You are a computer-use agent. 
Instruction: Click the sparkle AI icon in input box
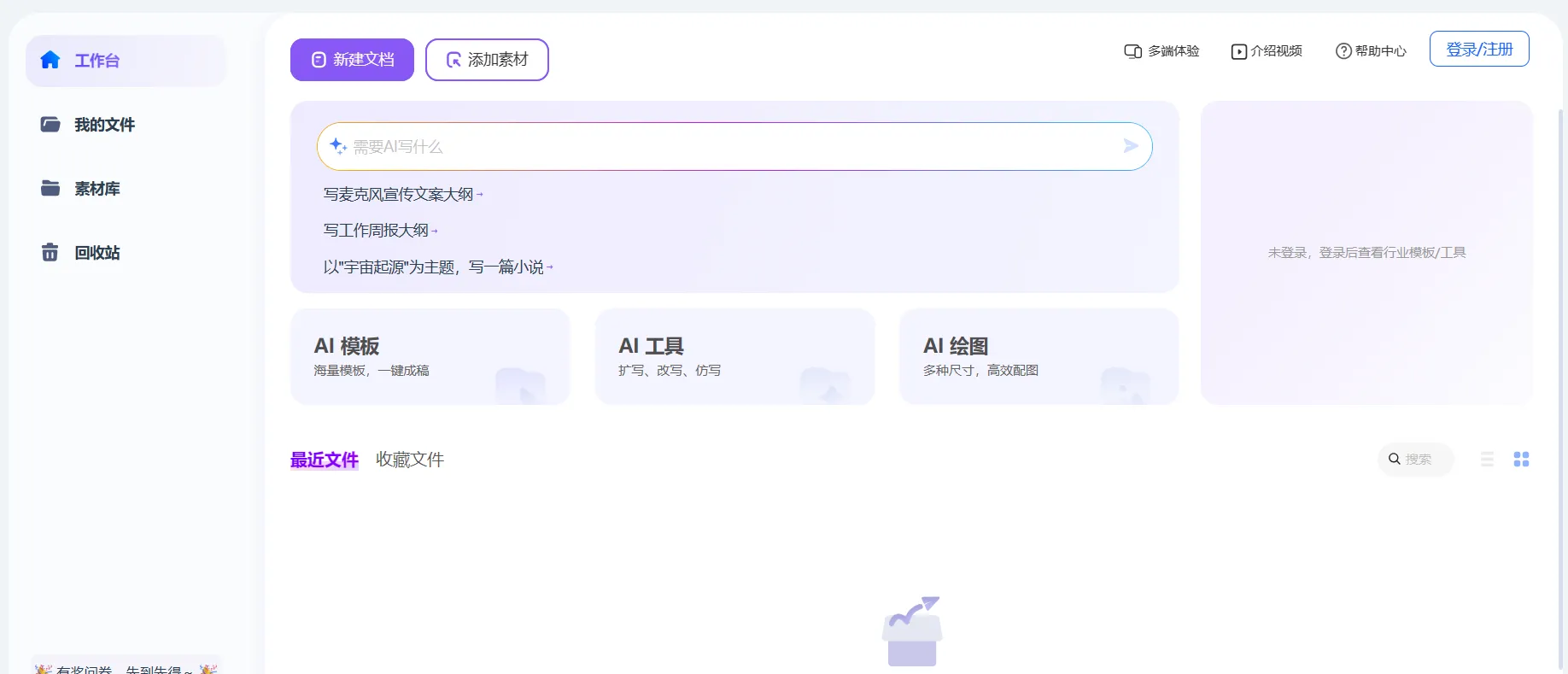[x=338, y=146]
